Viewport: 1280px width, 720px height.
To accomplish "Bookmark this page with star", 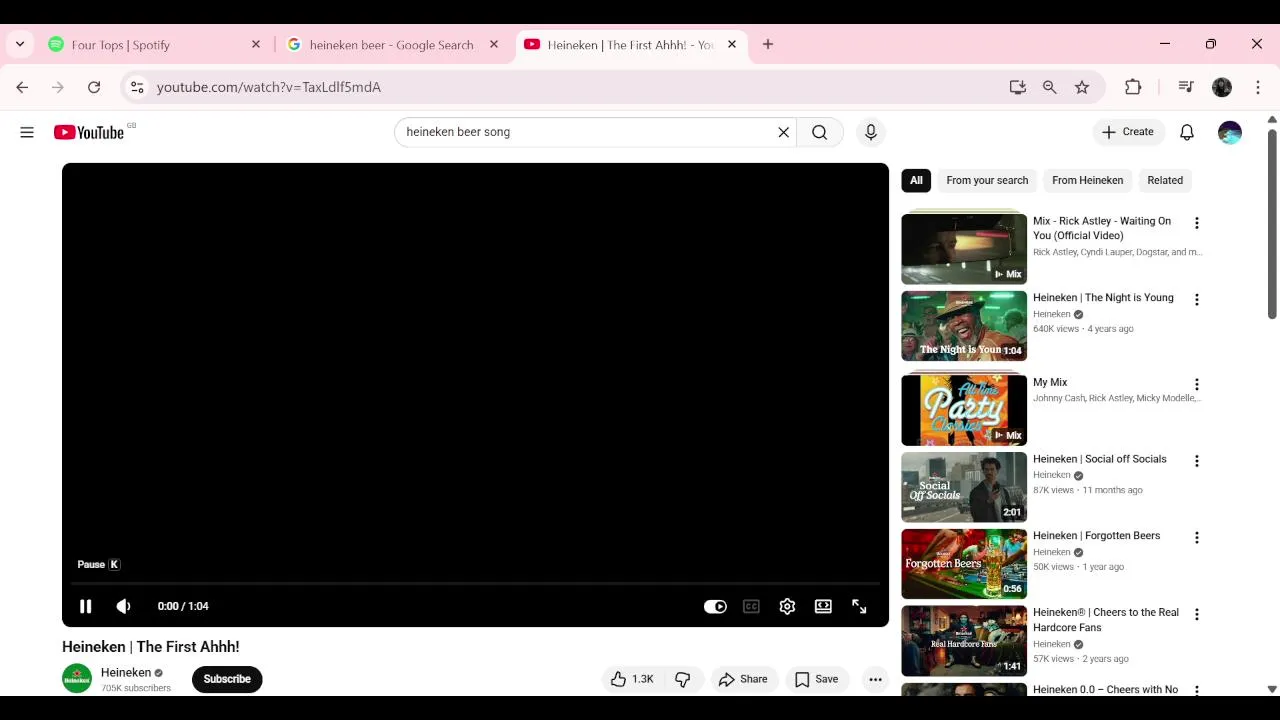I will [1082, 87].
